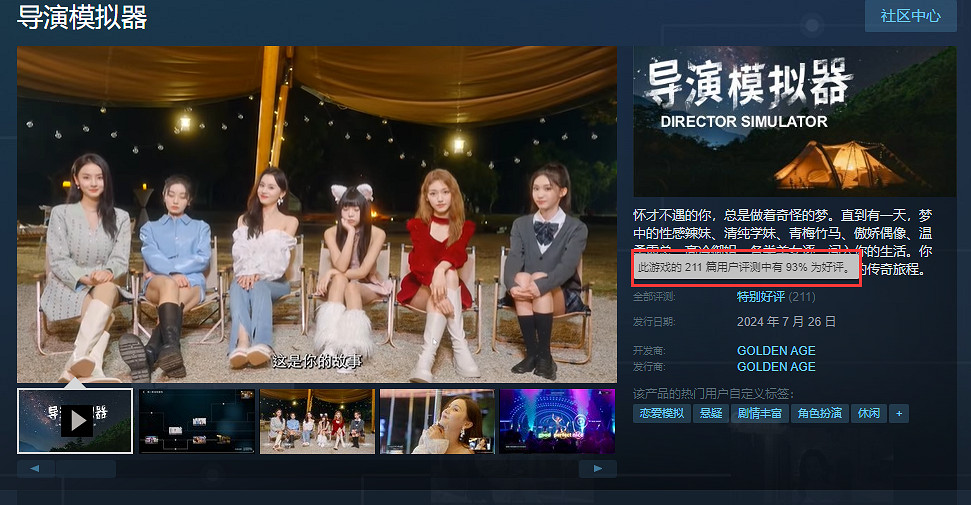Browse the 剧情丰富 tag
The image size is (971, 505).
coord(758,413)
